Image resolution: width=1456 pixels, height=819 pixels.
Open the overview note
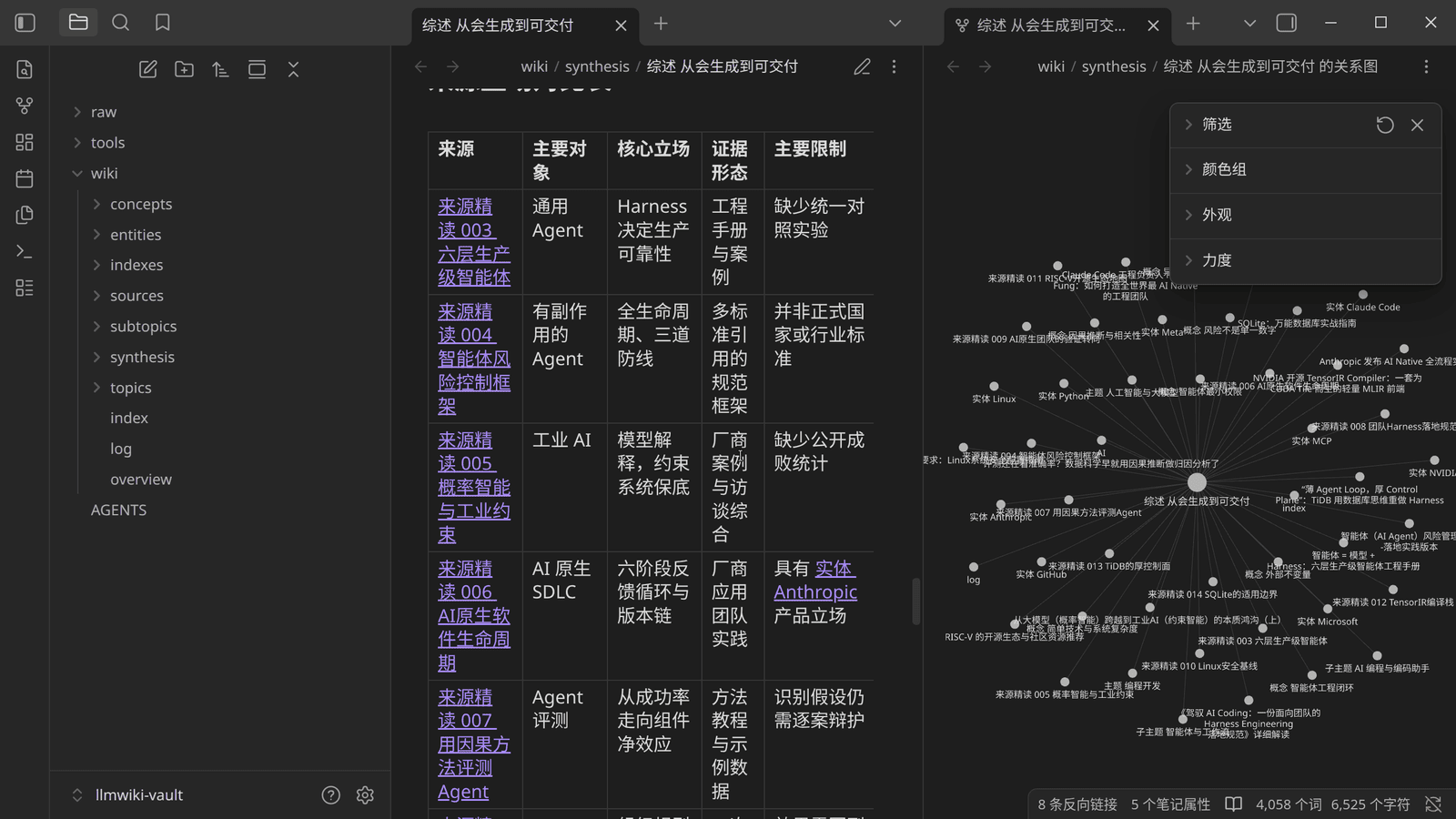pyautogui.click(x=141, y=480)
